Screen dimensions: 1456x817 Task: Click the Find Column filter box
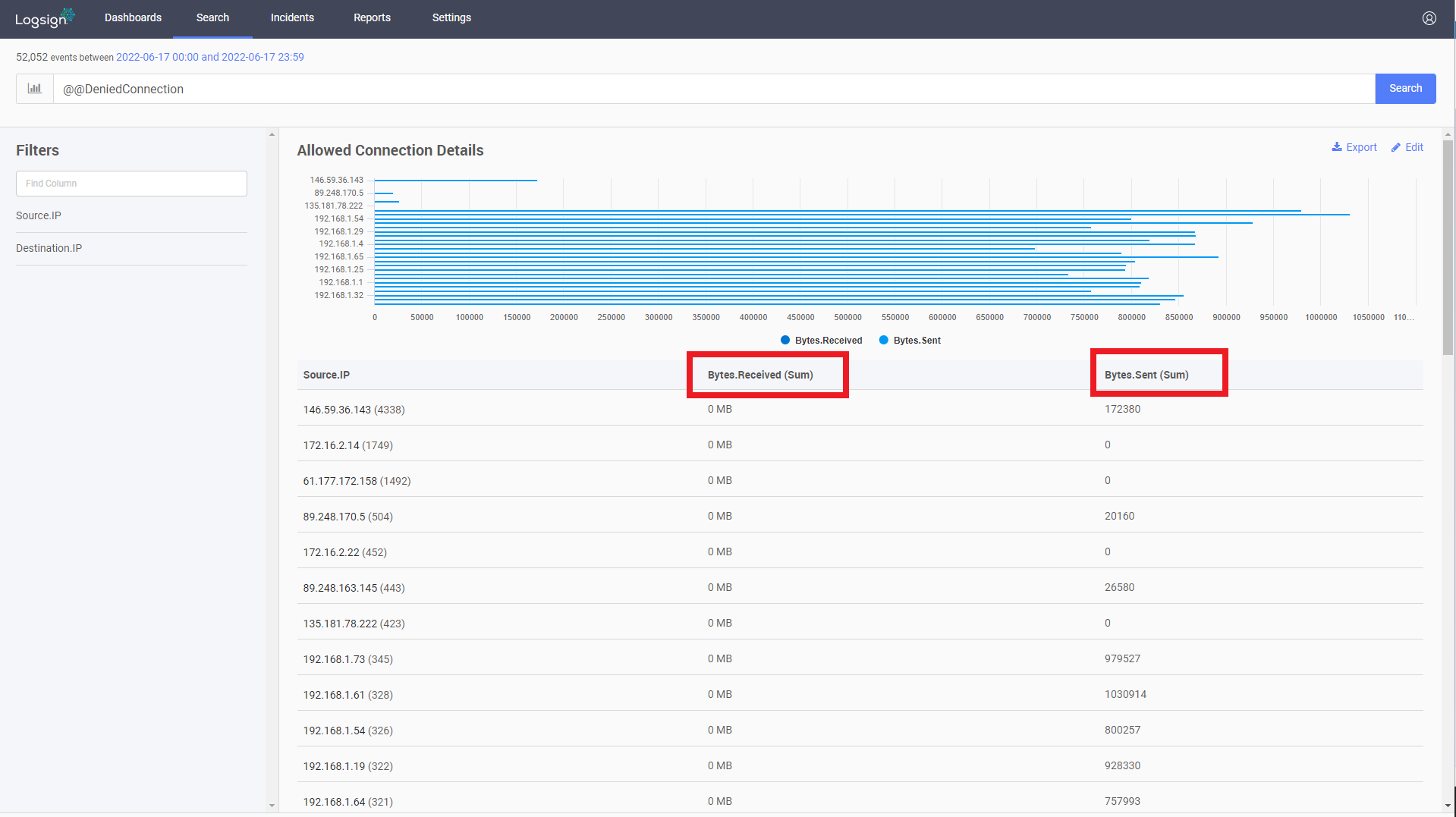[x=131, y=184]
